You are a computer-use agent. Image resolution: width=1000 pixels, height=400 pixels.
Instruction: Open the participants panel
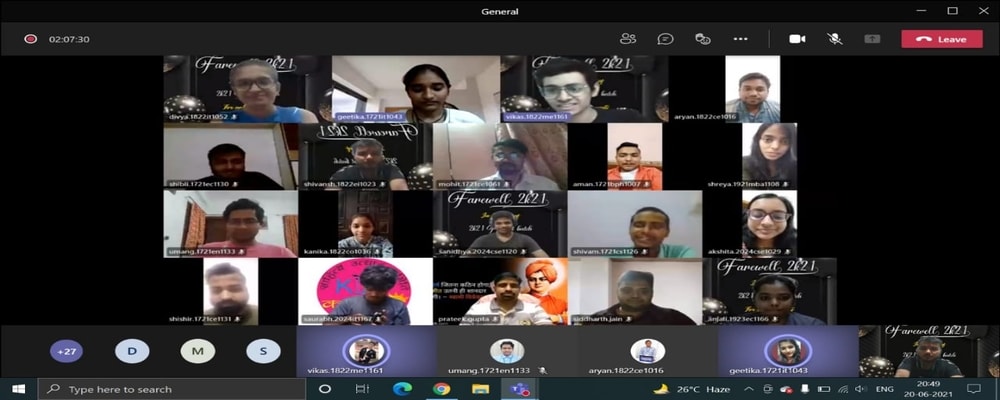click(x=628, y=39)
